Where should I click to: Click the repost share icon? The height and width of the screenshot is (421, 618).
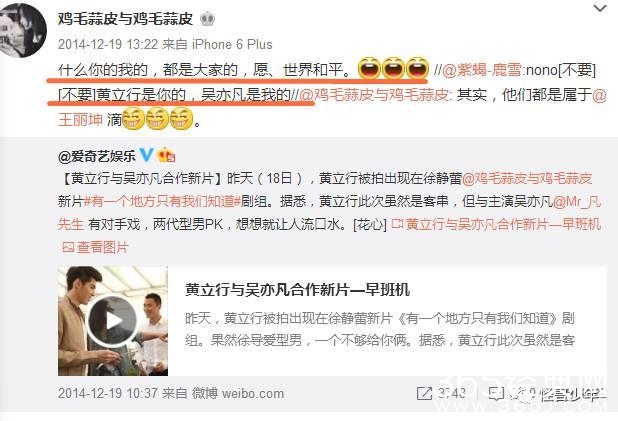(424, 393)
